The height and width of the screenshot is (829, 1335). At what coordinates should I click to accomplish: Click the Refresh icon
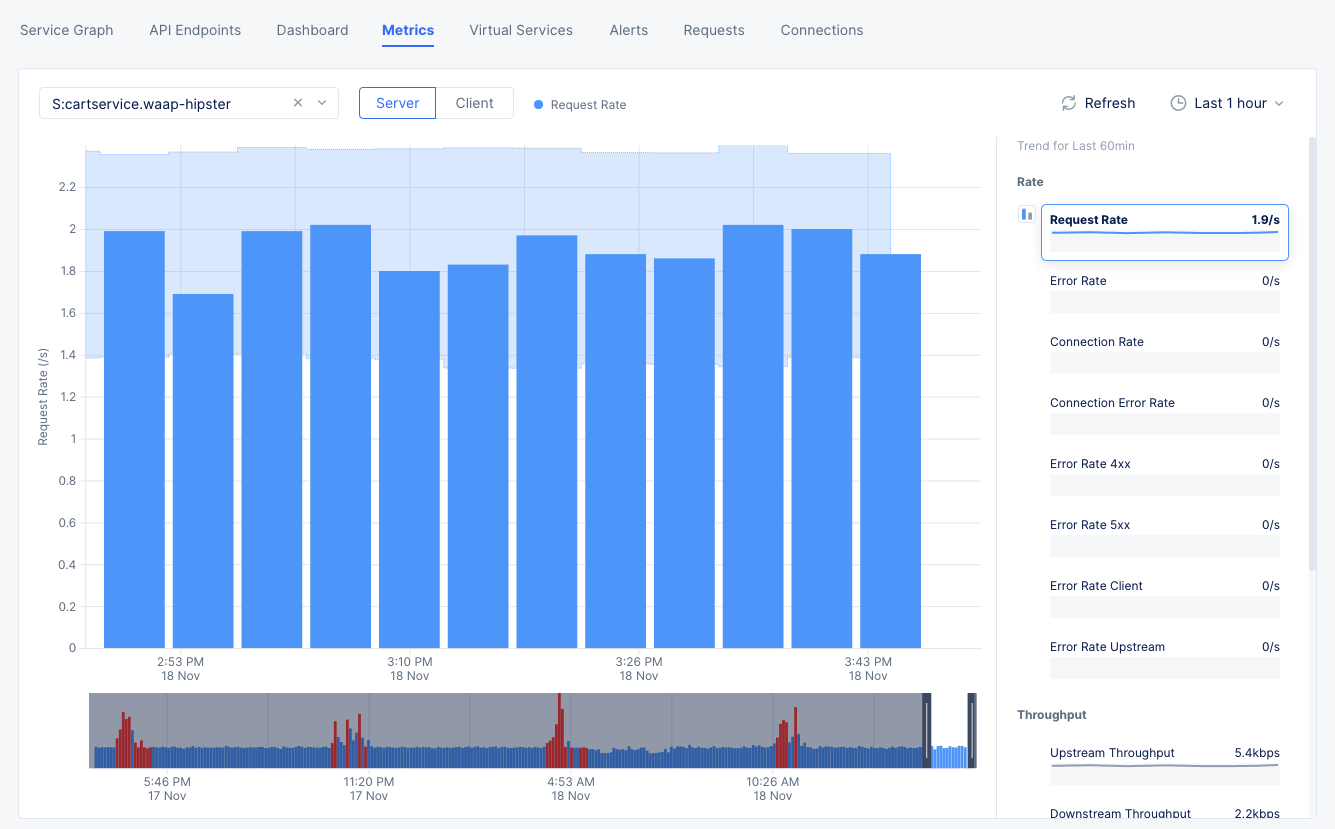tap(1068, 102)
